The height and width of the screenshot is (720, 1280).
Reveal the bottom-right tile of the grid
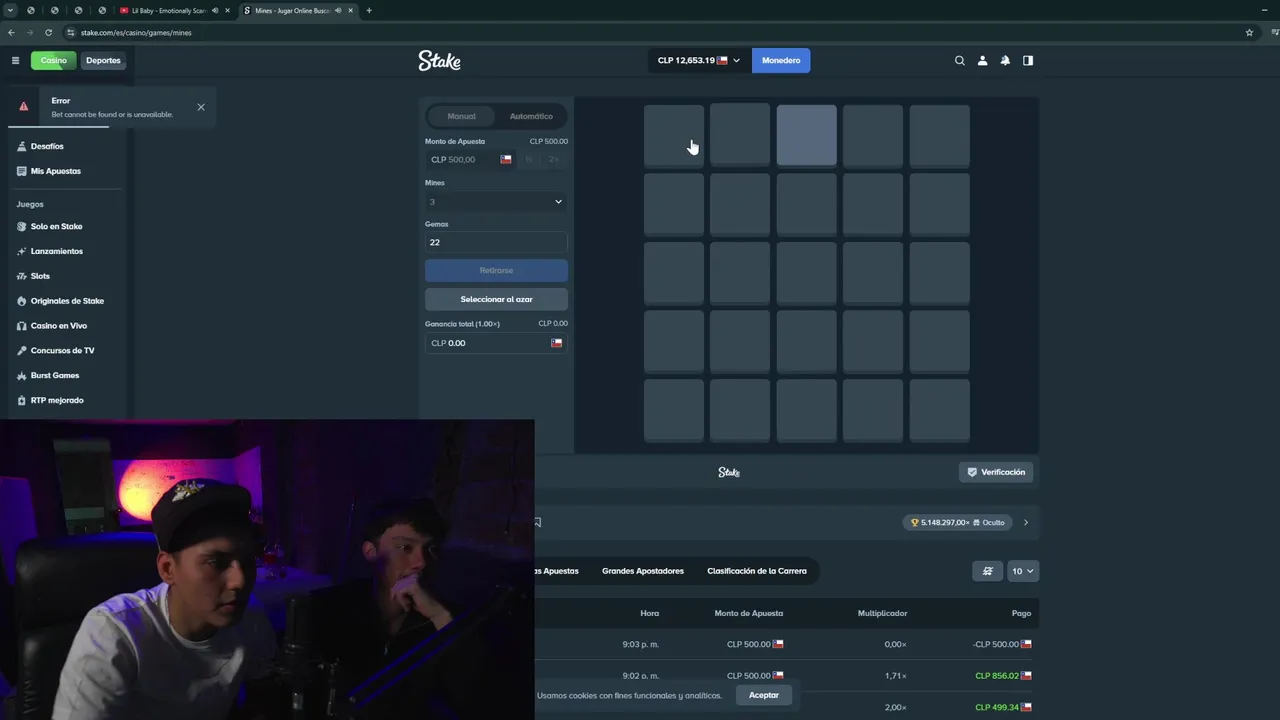coord(940,409)
